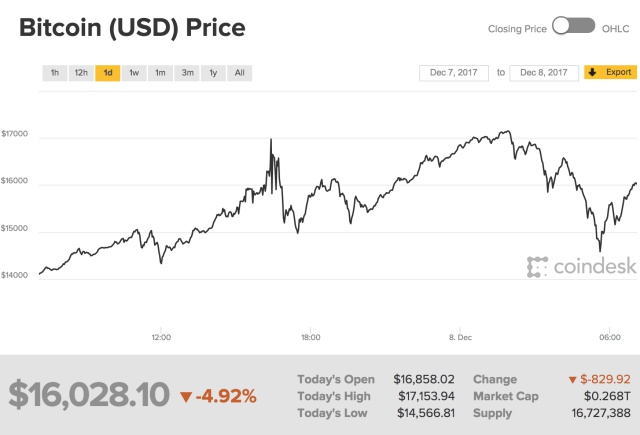Click the price spike peak near 18:00
640x435 pixels.
click(271, 140)
